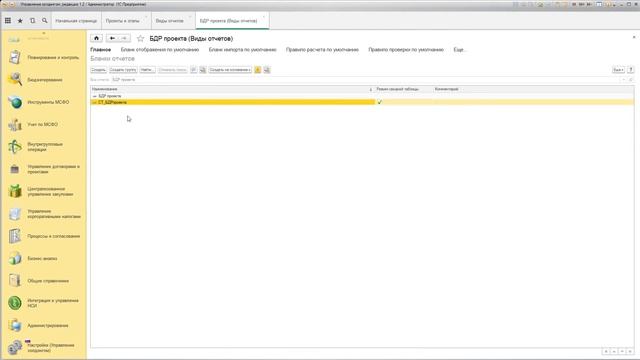Open Создать на основании dropdown
This screenshot has height=360, width=640.
(x=230, y=70)
